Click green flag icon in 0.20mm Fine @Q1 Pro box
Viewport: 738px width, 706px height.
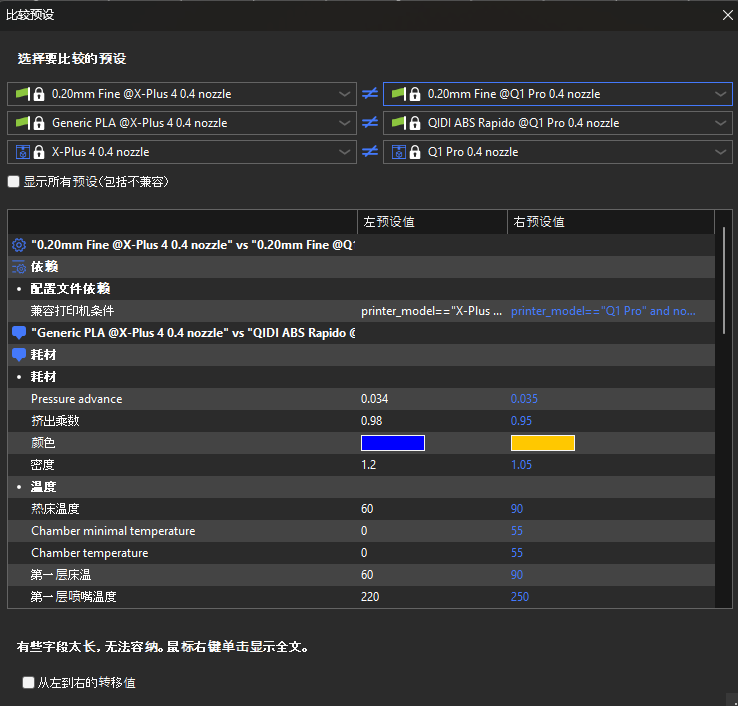click(x=399, y=94)
